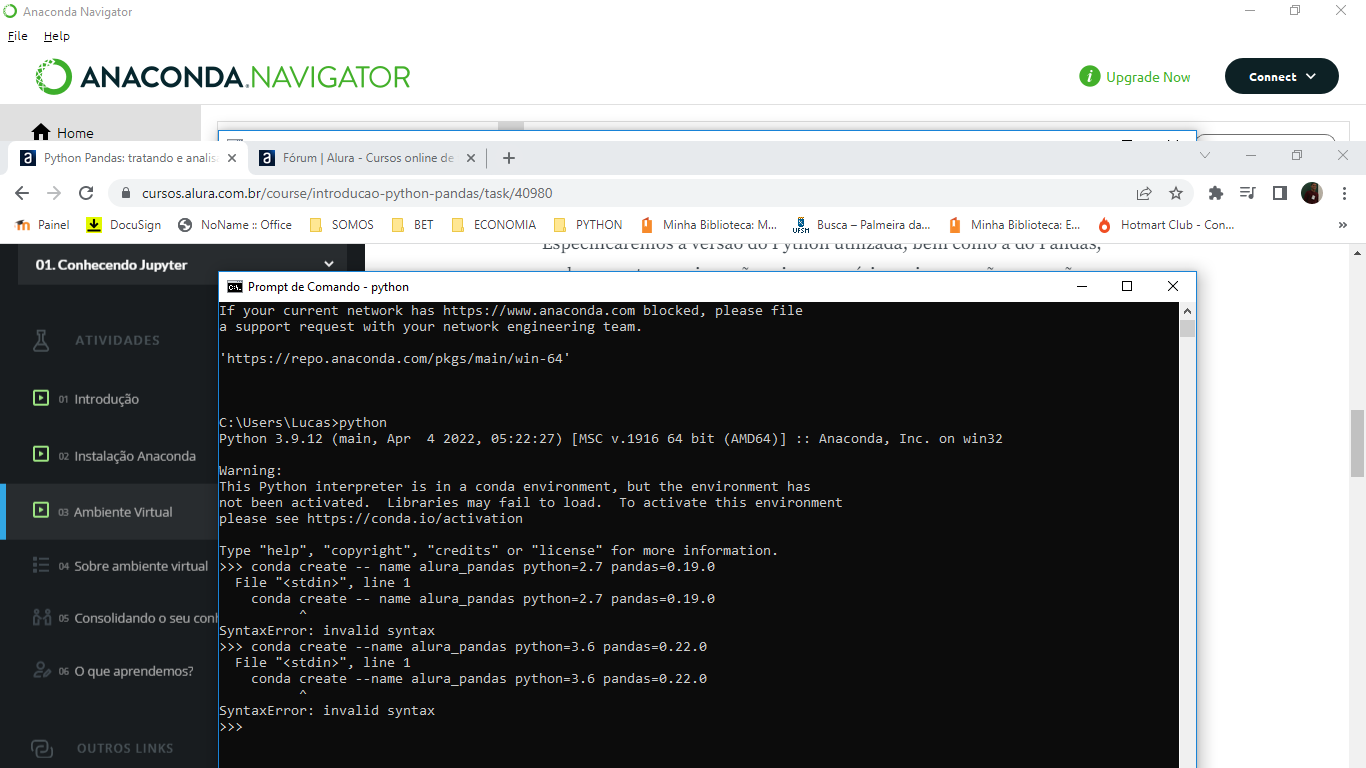Open lesson 01 Introdução
The image size is (1366, 768).
coord(107,399)
